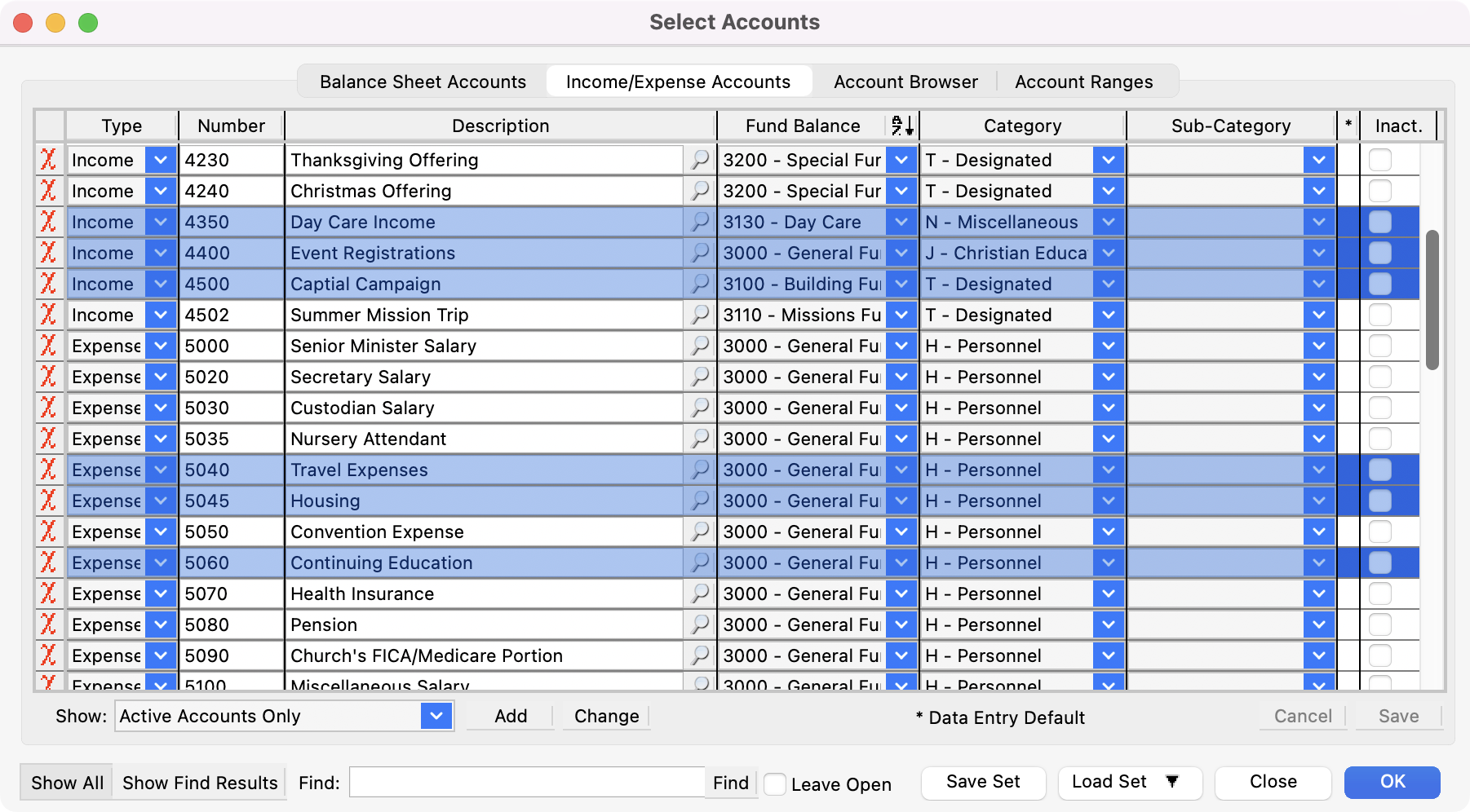This screenshot has width=1470, height=812.
Task: Click the sort icon next to Fund Balance
Action: pos(901,126)
